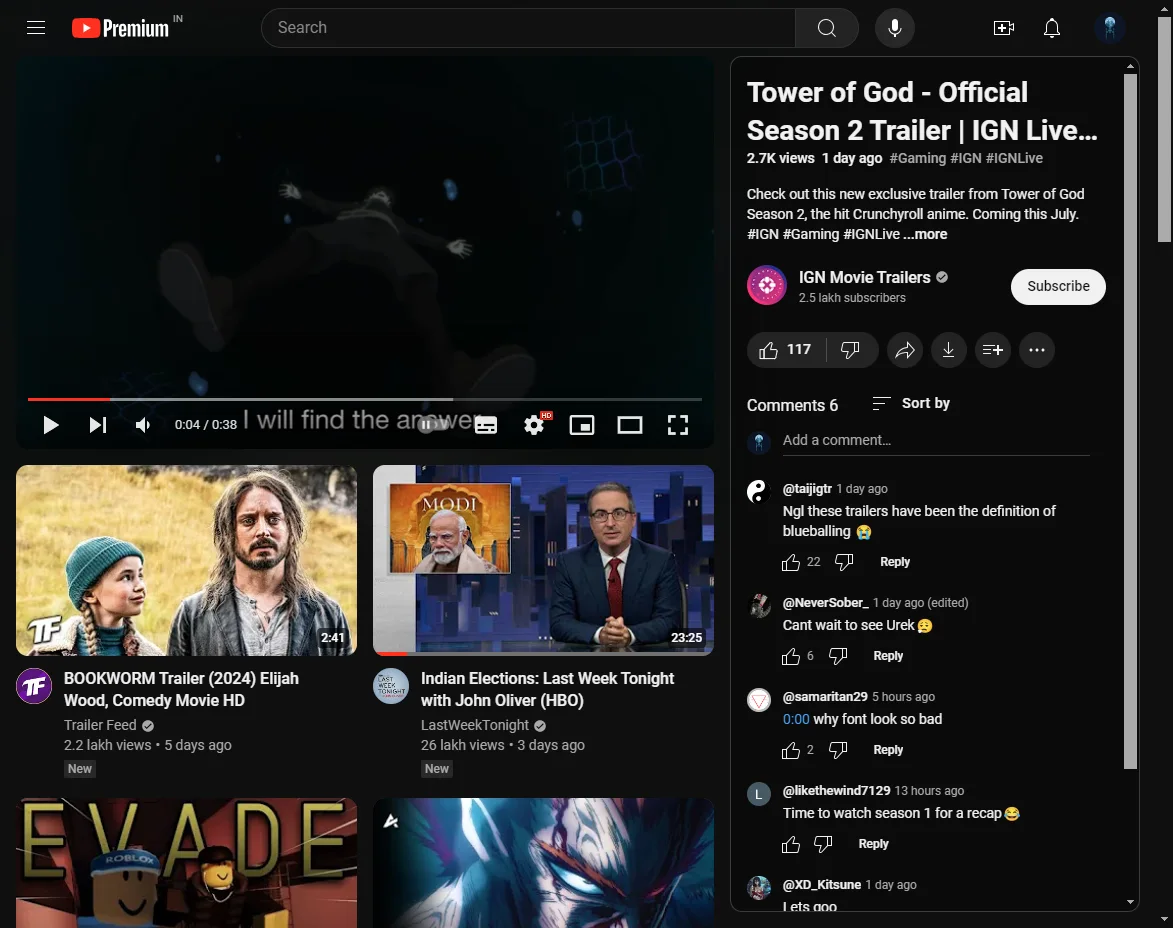The image size is (1173, 928).
Task: Click the #Gaming hashtag above description
Action: coord(917,158)
